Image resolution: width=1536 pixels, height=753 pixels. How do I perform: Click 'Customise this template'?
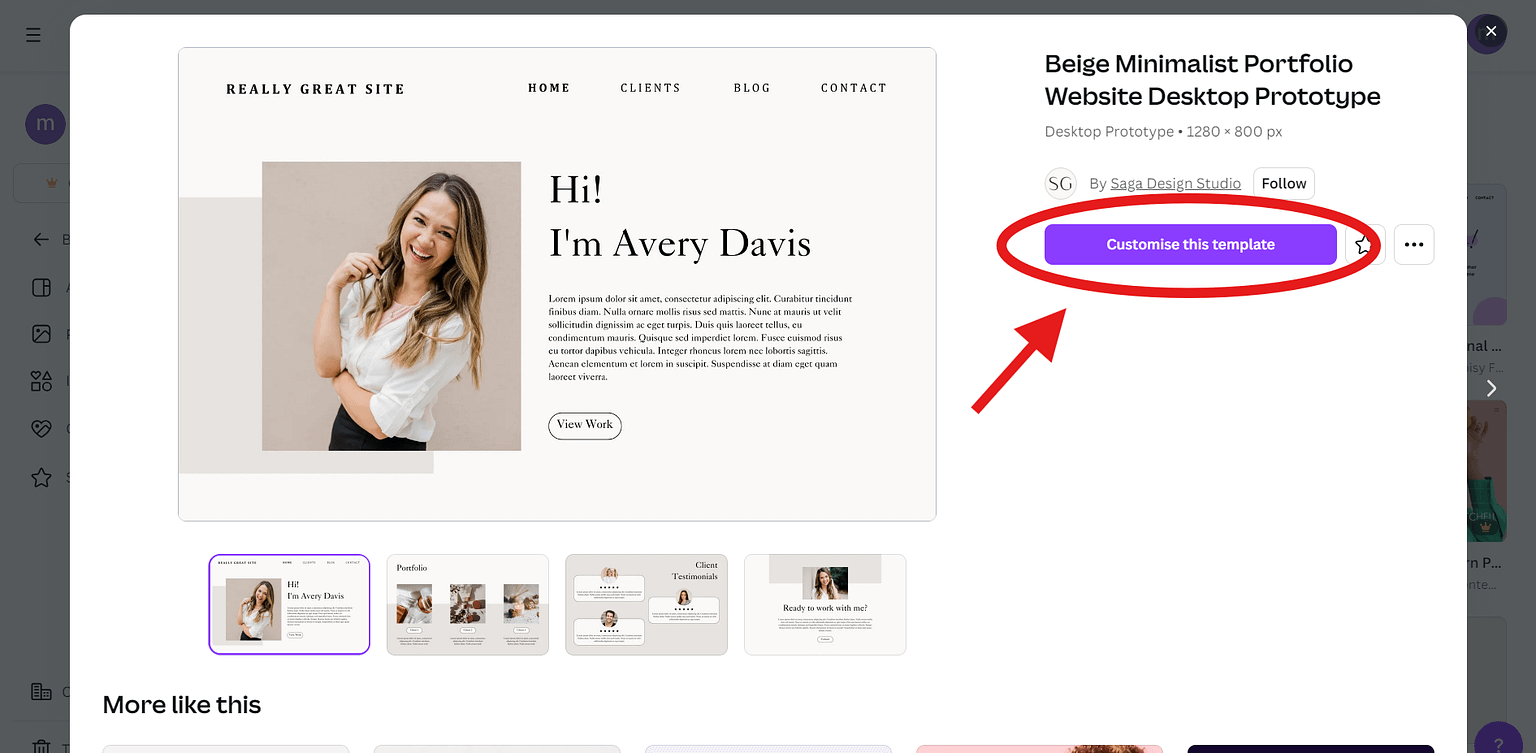pyautogui.click(x=1189, y=244)
